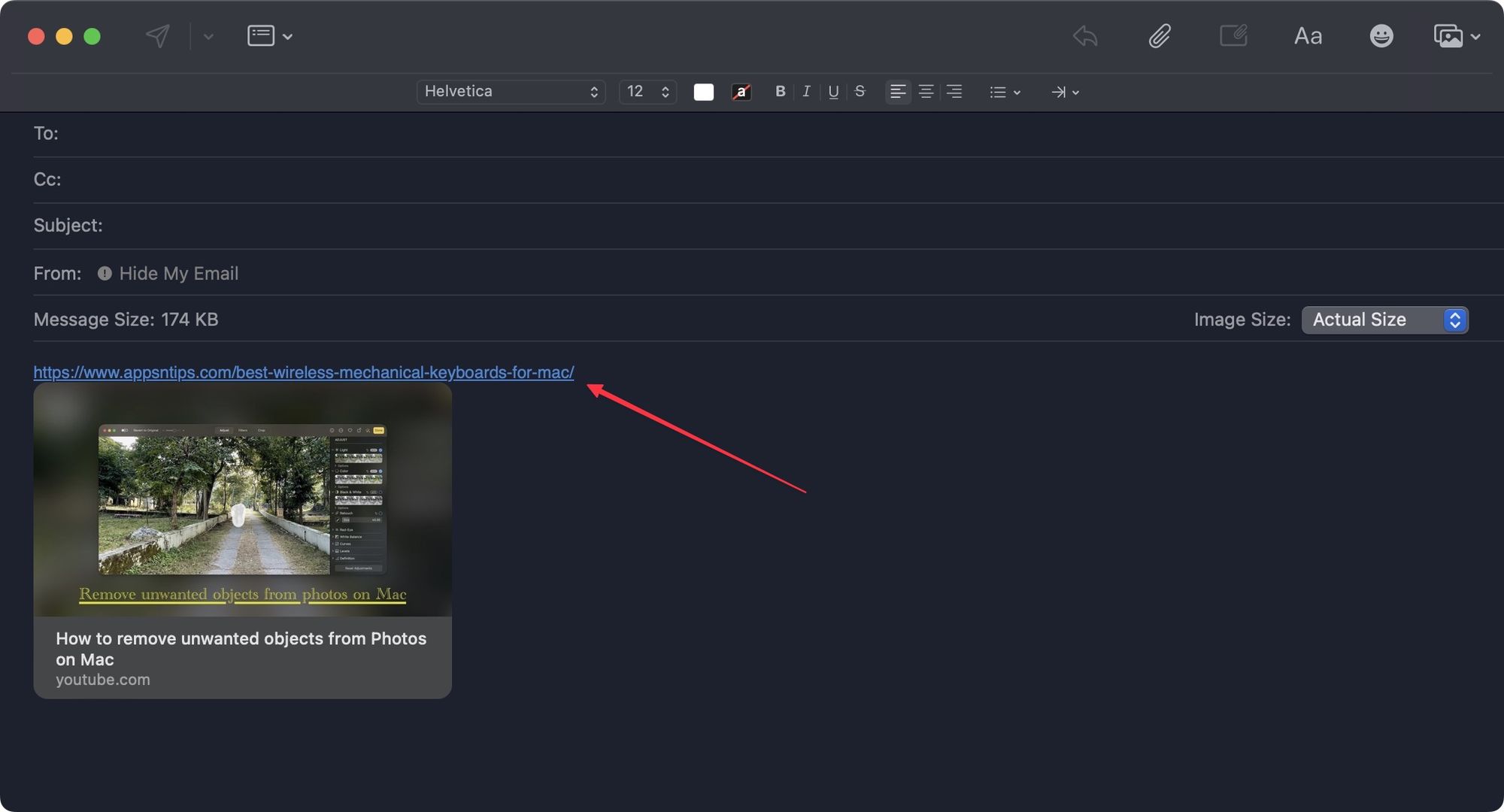Toggle bold formatting
1504x812 pixels.
click(x=781, y=91)
